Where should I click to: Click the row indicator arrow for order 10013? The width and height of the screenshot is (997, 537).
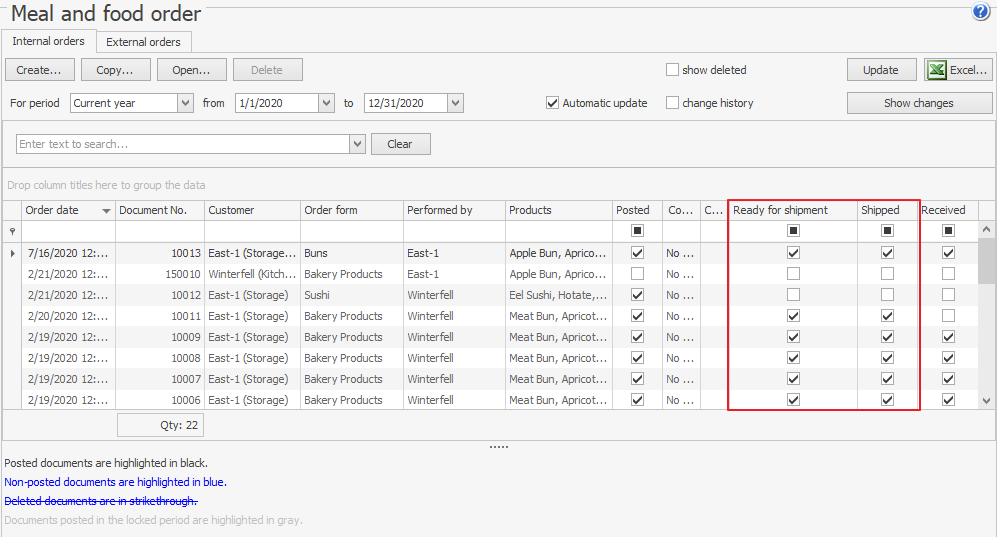coord(12,254)
